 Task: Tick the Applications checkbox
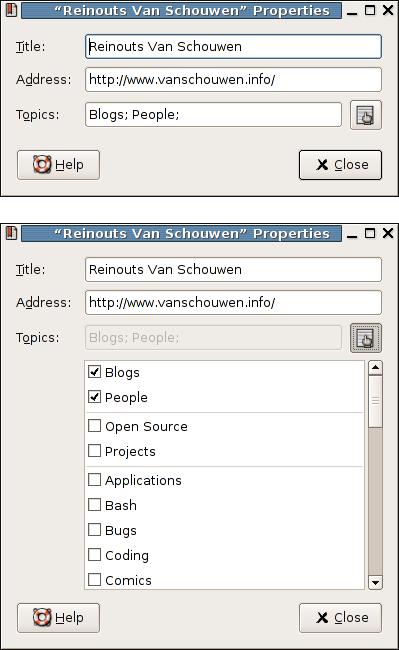pyautogui.click(x=94, y=480)
